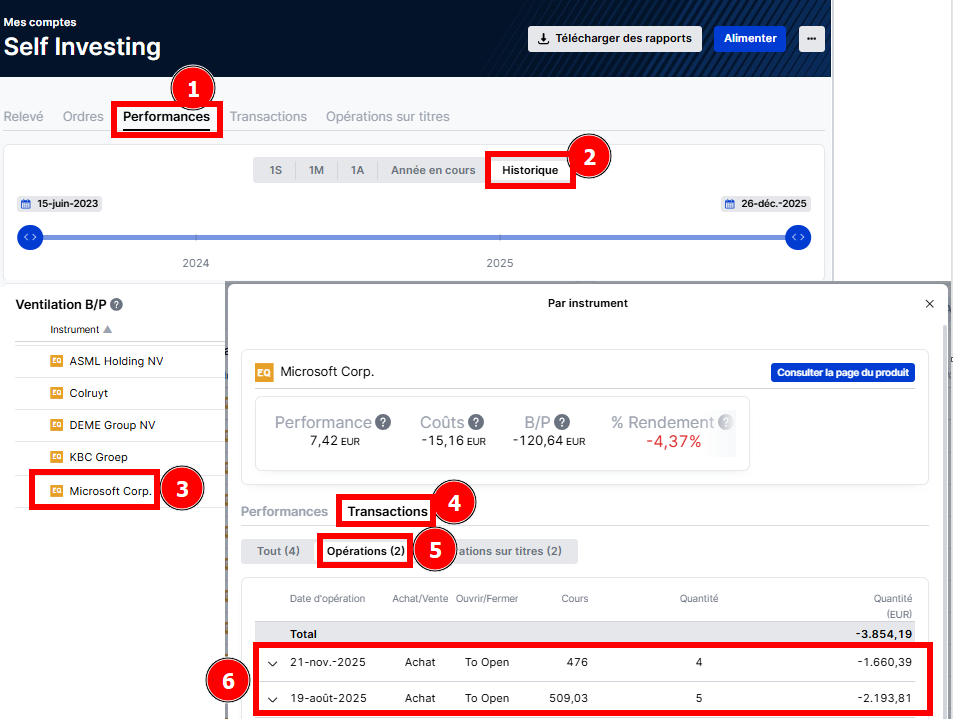Select ASML Holding NV in instrument list

pos(116,361)
